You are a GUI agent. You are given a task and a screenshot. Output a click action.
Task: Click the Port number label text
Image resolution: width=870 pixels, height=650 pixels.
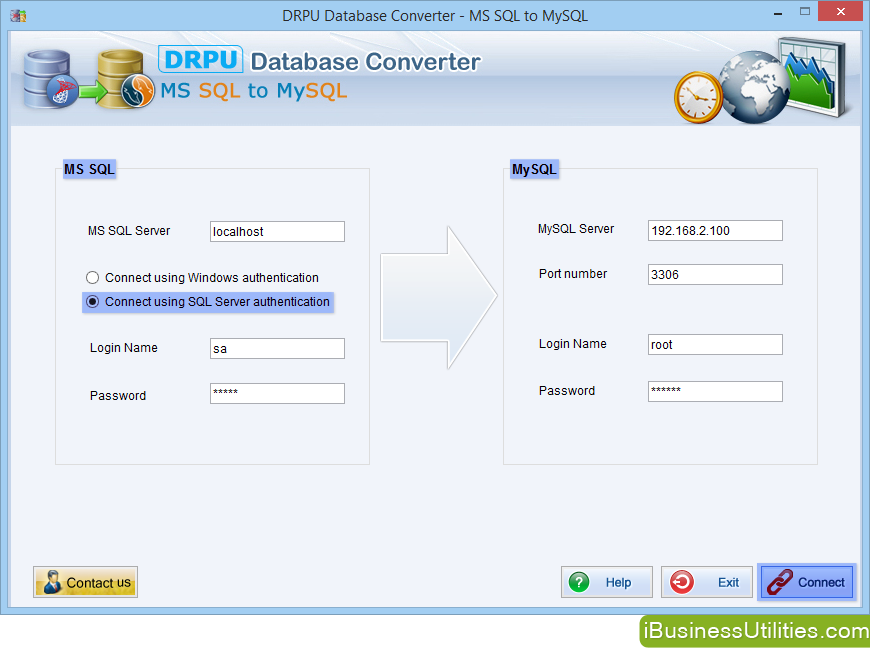pos(573,274)
